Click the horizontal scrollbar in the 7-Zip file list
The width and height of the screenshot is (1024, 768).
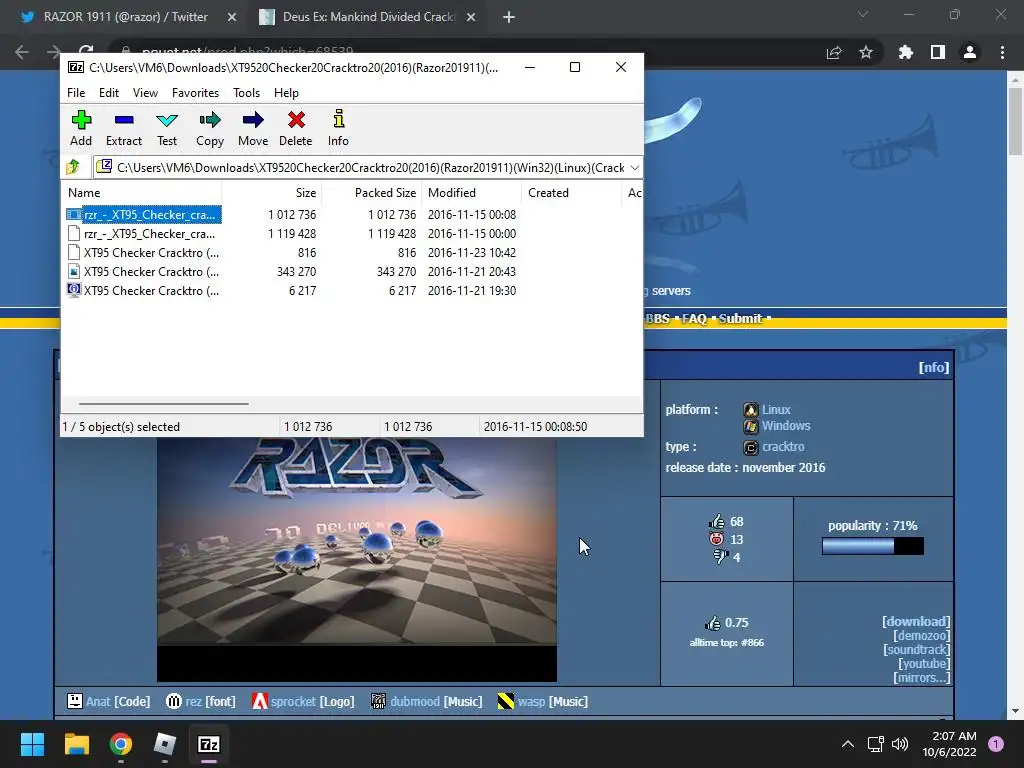coord(163,404)
